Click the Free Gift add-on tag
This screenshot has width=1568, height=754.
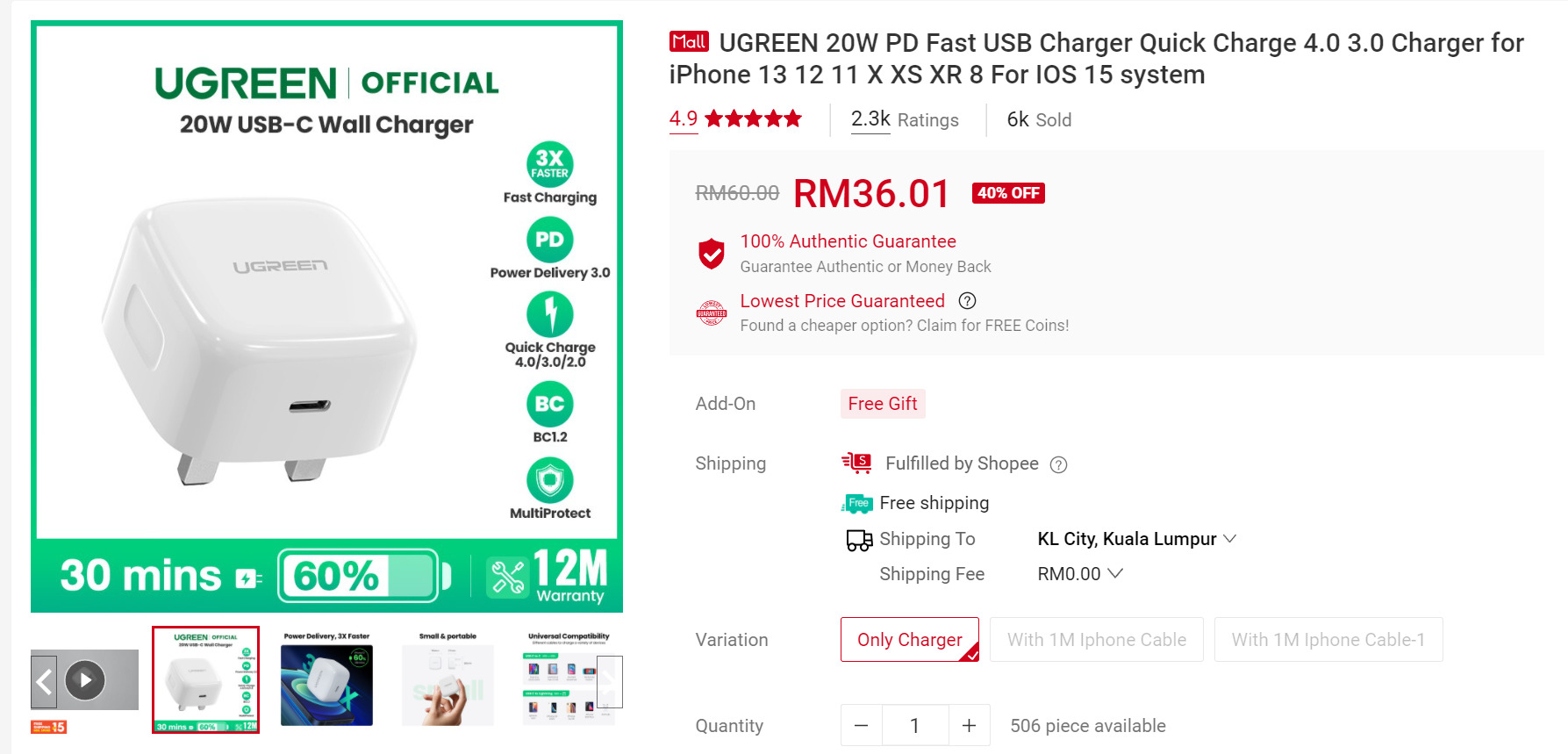[x=883, y=404]
